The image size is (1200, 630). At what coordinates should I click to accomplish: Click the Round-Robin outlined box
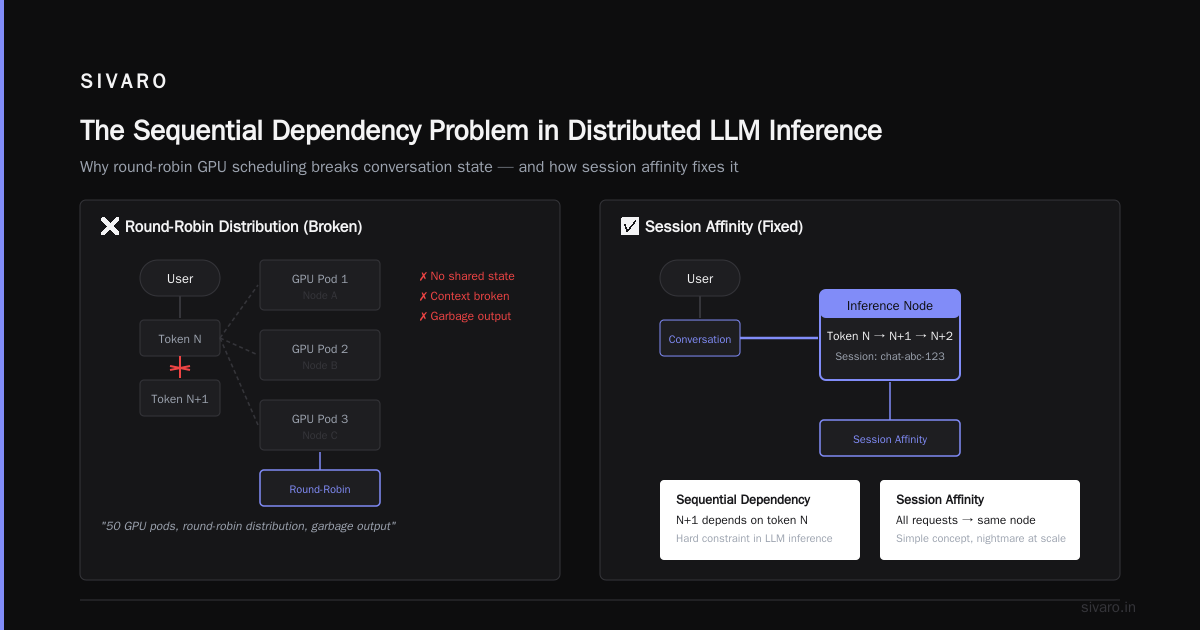point(320,488)
